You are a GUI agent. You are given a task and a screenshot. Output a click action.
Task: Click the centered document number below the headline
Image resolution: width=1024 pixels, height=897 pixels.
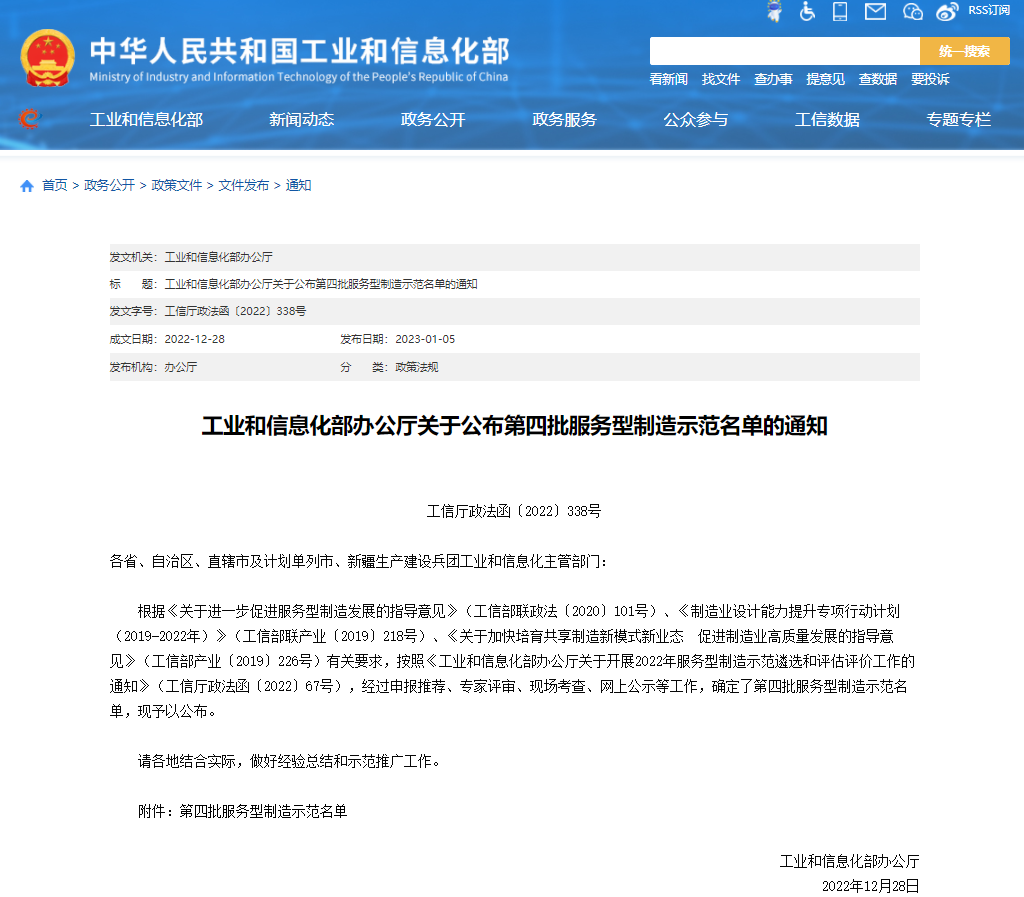(514, 511)
